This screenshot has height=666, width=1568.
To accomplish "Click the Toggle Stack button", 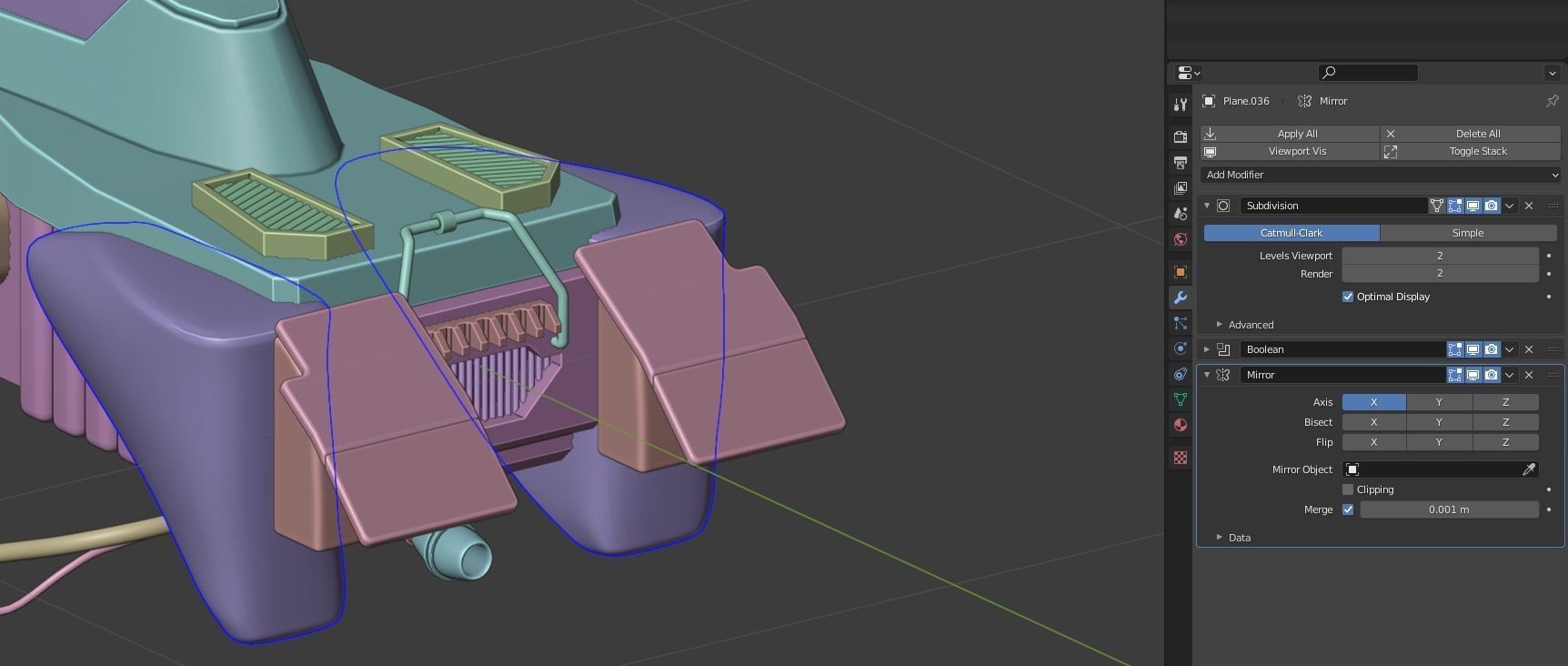I will point(1471,151).
